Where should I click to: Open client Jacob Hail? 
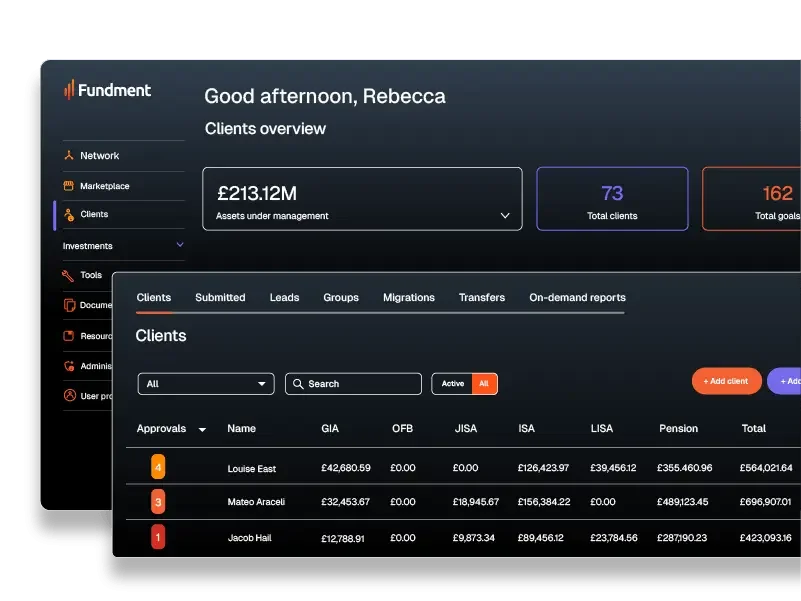tap(250, 538)
